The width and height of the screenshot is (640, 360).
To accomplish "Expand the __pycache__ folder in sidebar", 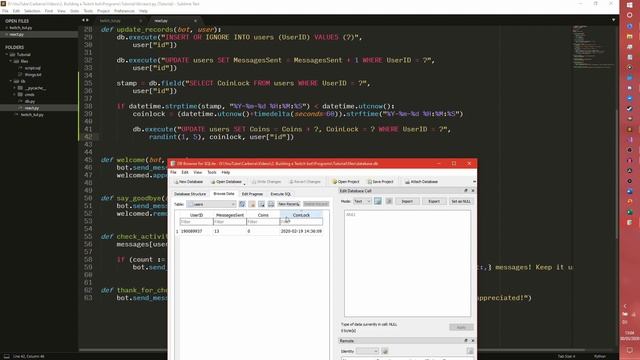I will [x=14, y=88].
